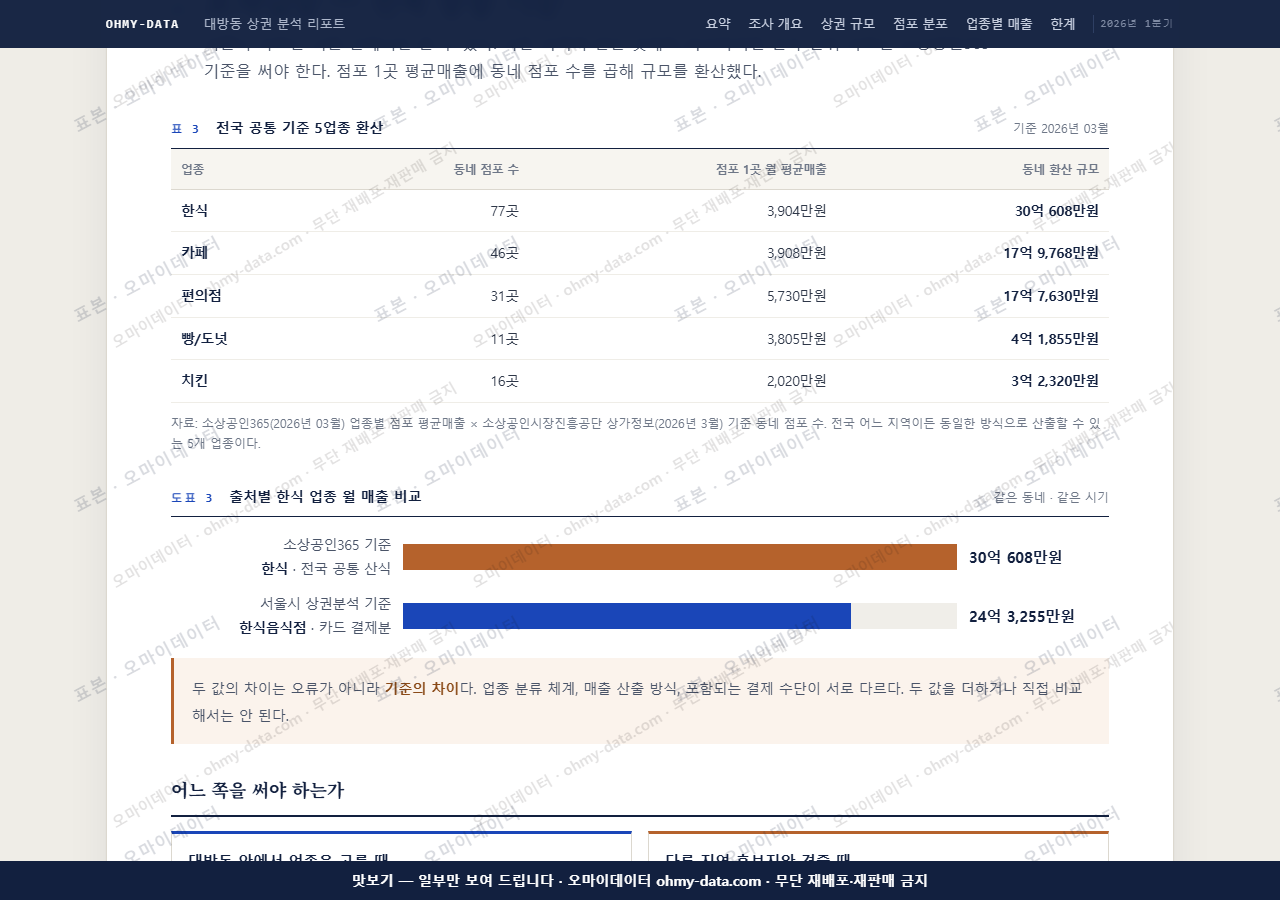Open the OHMY-DATA home logo
Screen dimensions: 1280x900
142,24
